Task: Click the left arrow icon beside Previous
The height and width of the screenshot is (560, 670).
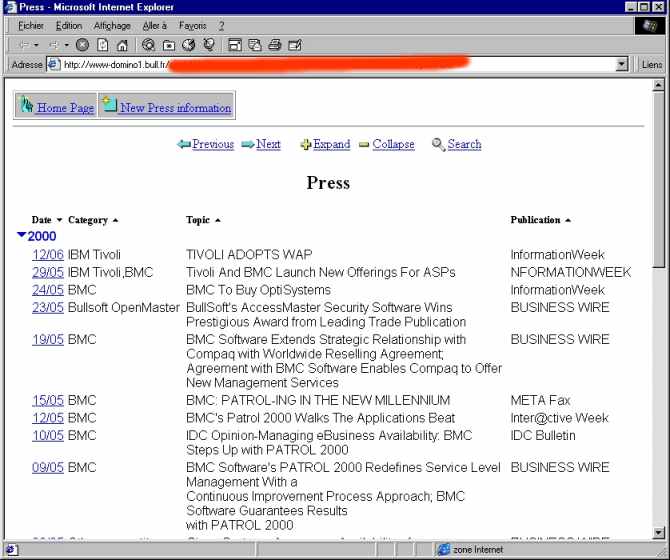Action: tap(183, 144)
